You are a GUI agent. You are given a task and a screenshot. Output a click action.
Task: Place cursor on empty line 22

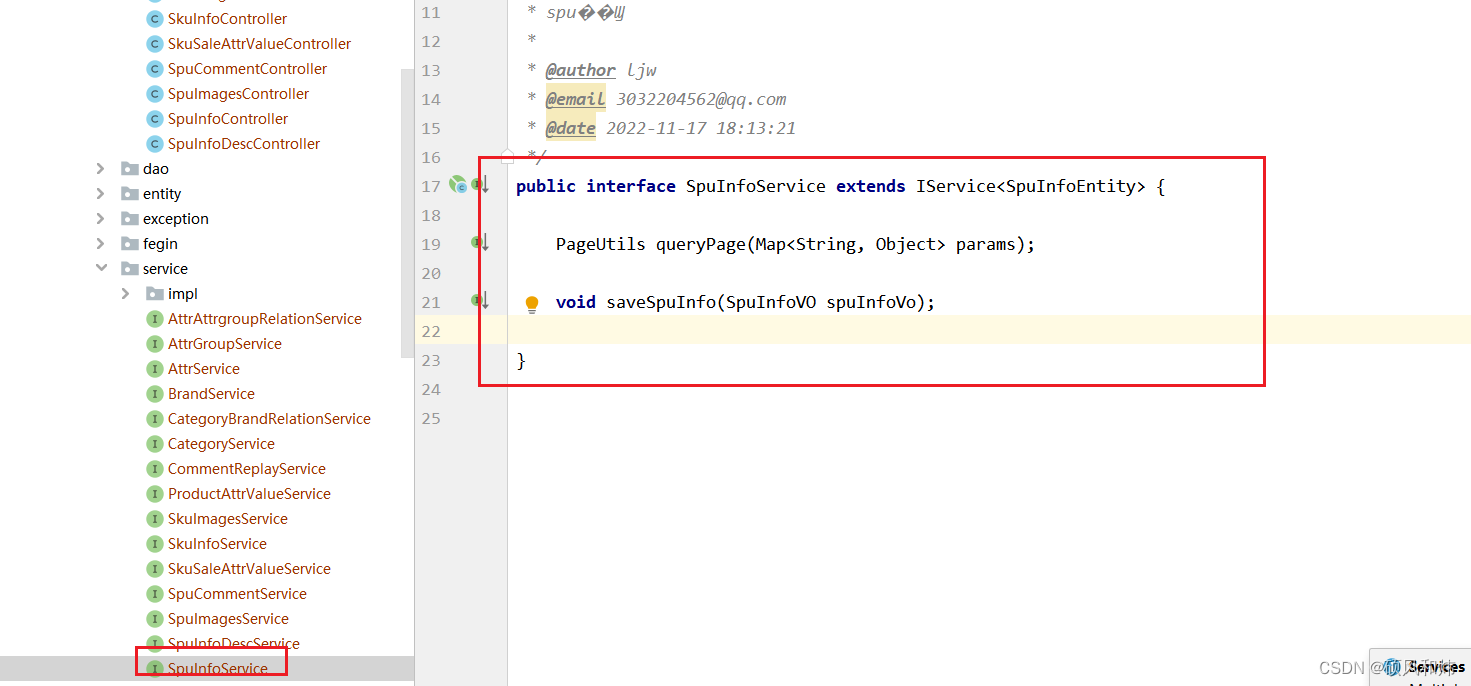(989, 331)
